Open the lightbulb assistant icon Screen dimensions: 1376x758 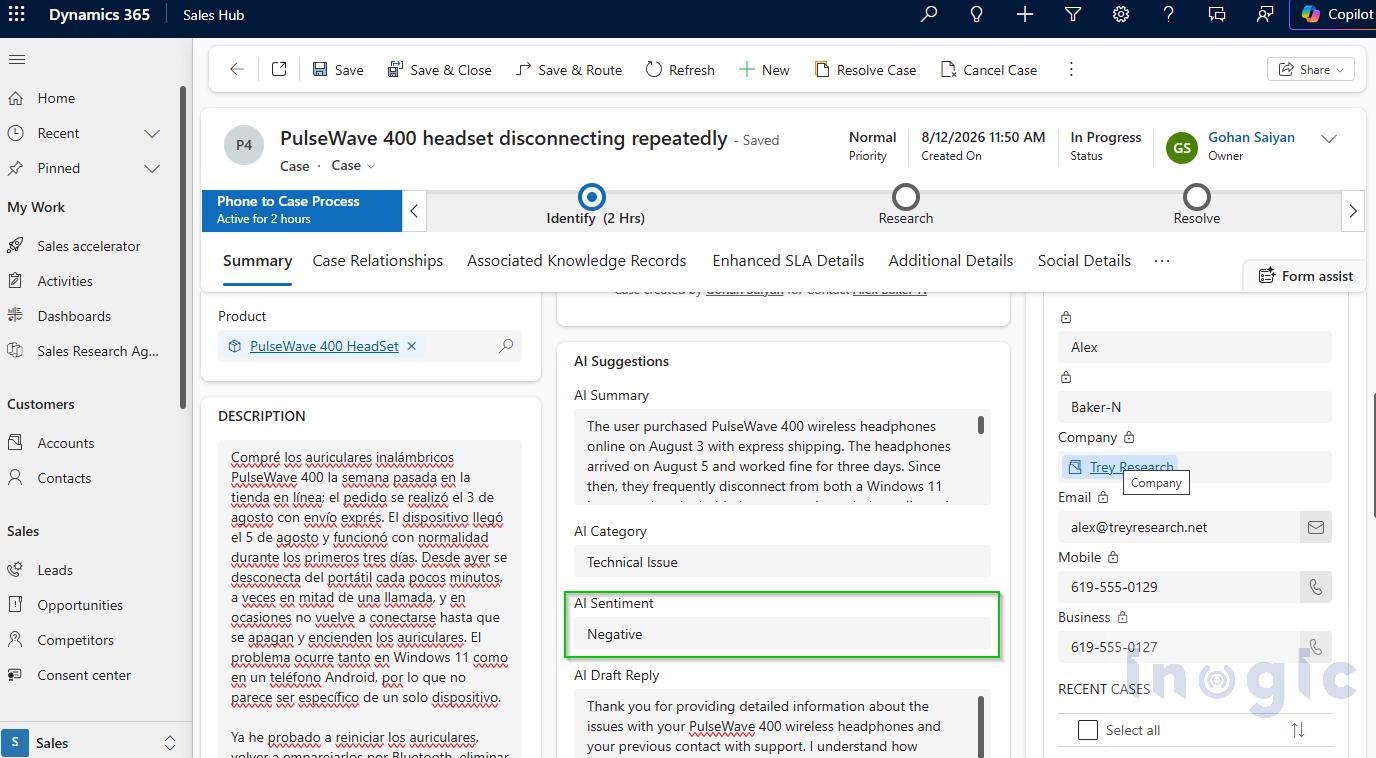click(977, 14)
